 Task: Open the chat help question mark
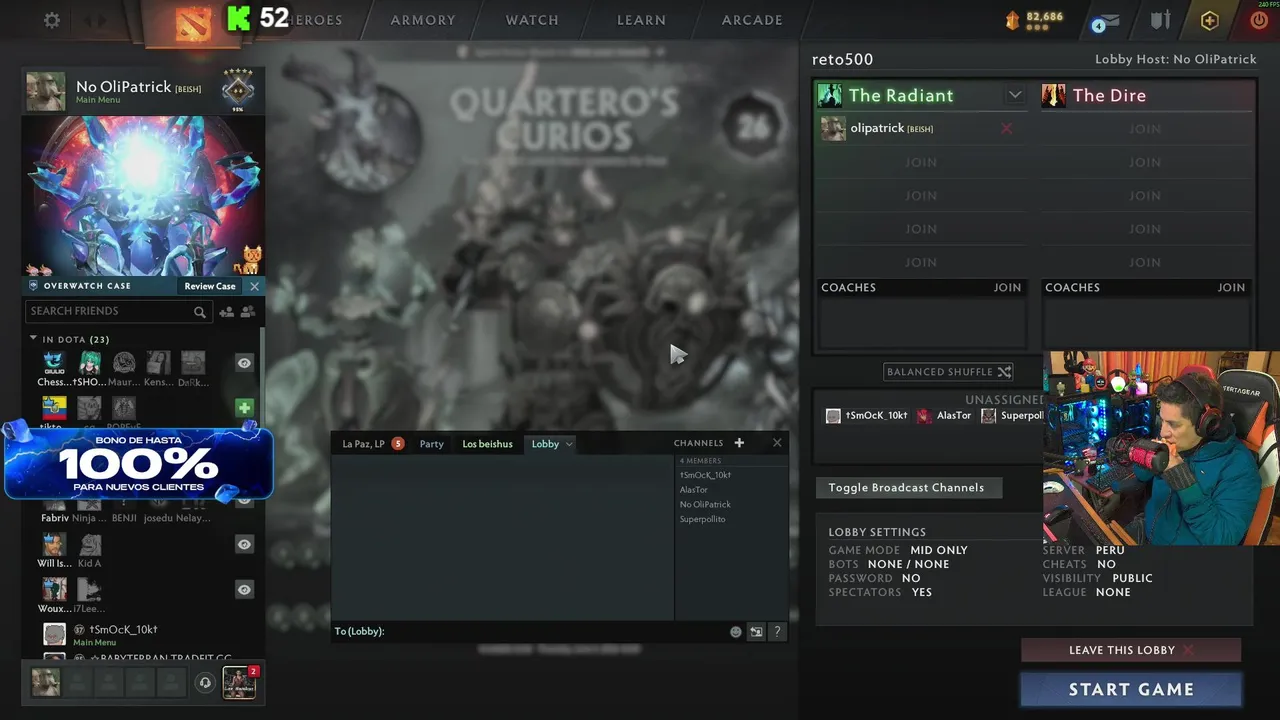(x=777, y=631)
